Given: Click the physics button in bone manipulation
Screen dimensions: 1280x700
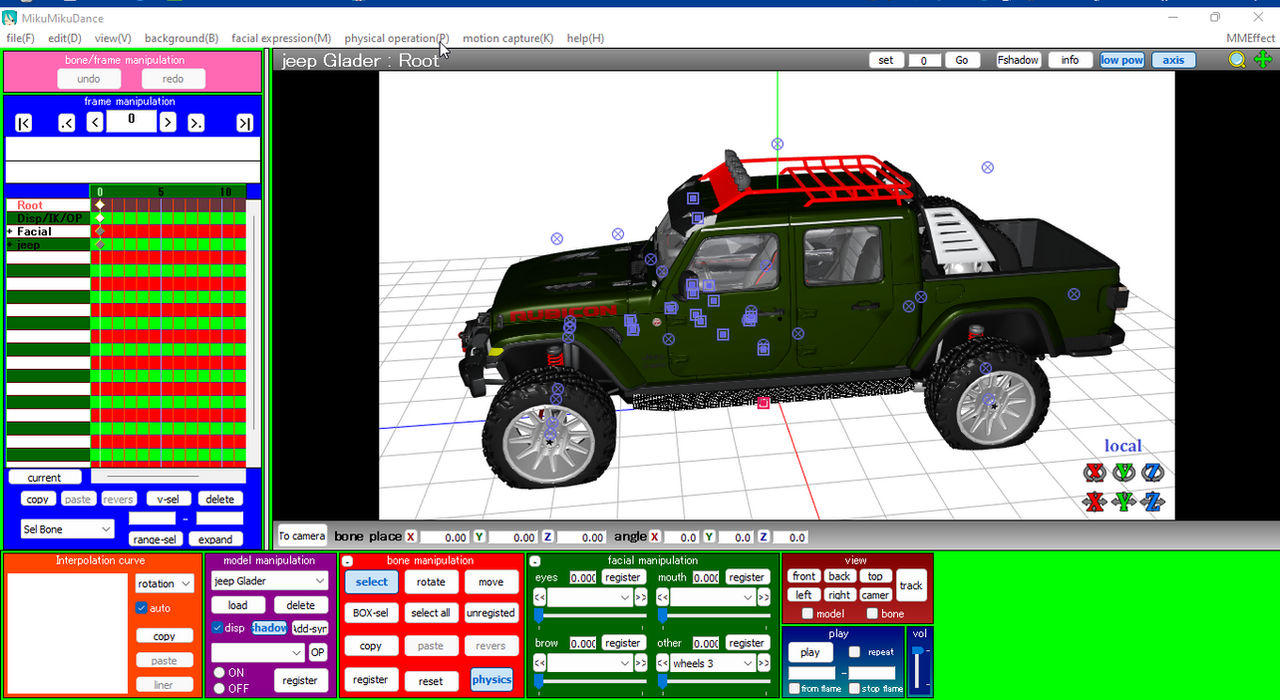Looking at the screenshot, I should click(x=491, y=680).
